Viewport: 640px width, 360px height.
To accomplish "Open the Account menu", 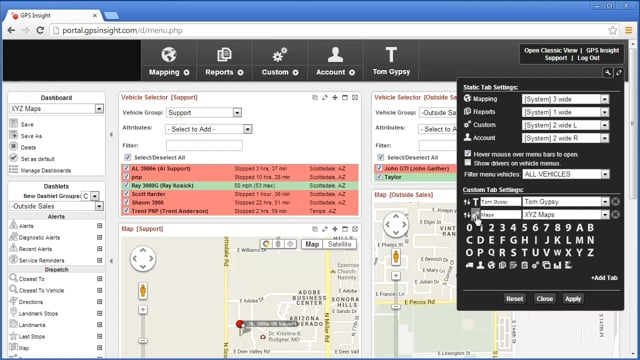I will (335, 61).
